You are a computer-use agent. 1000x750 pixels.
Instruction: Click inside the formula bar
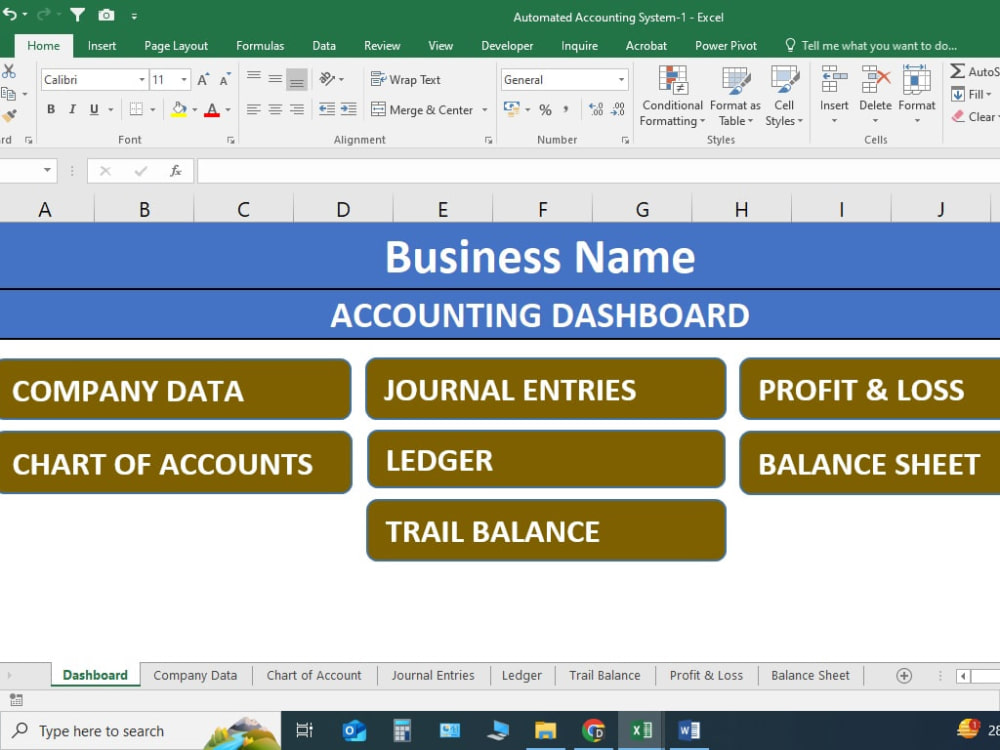click(598, 171)
